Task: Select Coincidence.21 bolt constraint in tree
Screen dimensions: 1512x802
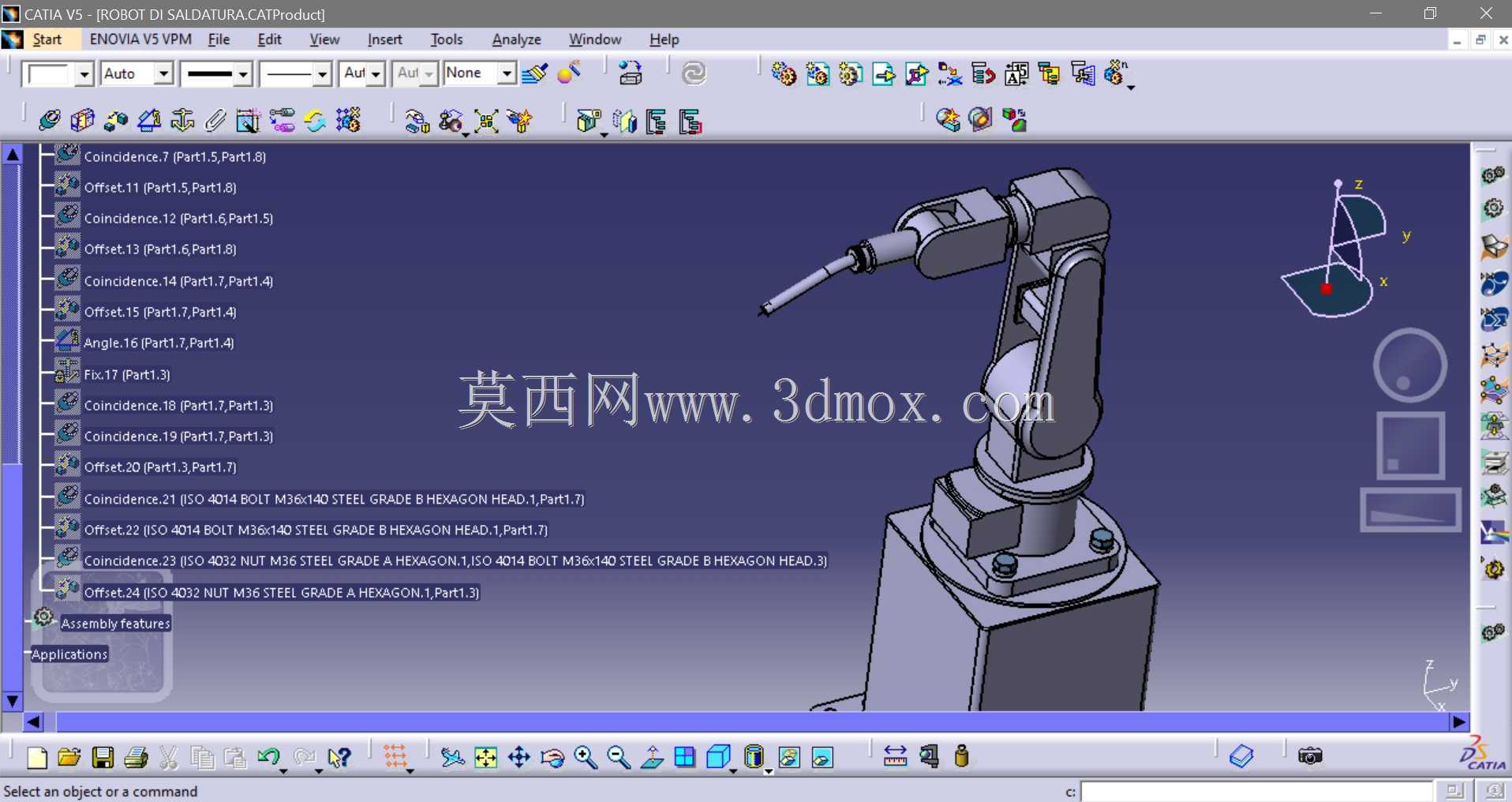Action: [x=334, y=499]
